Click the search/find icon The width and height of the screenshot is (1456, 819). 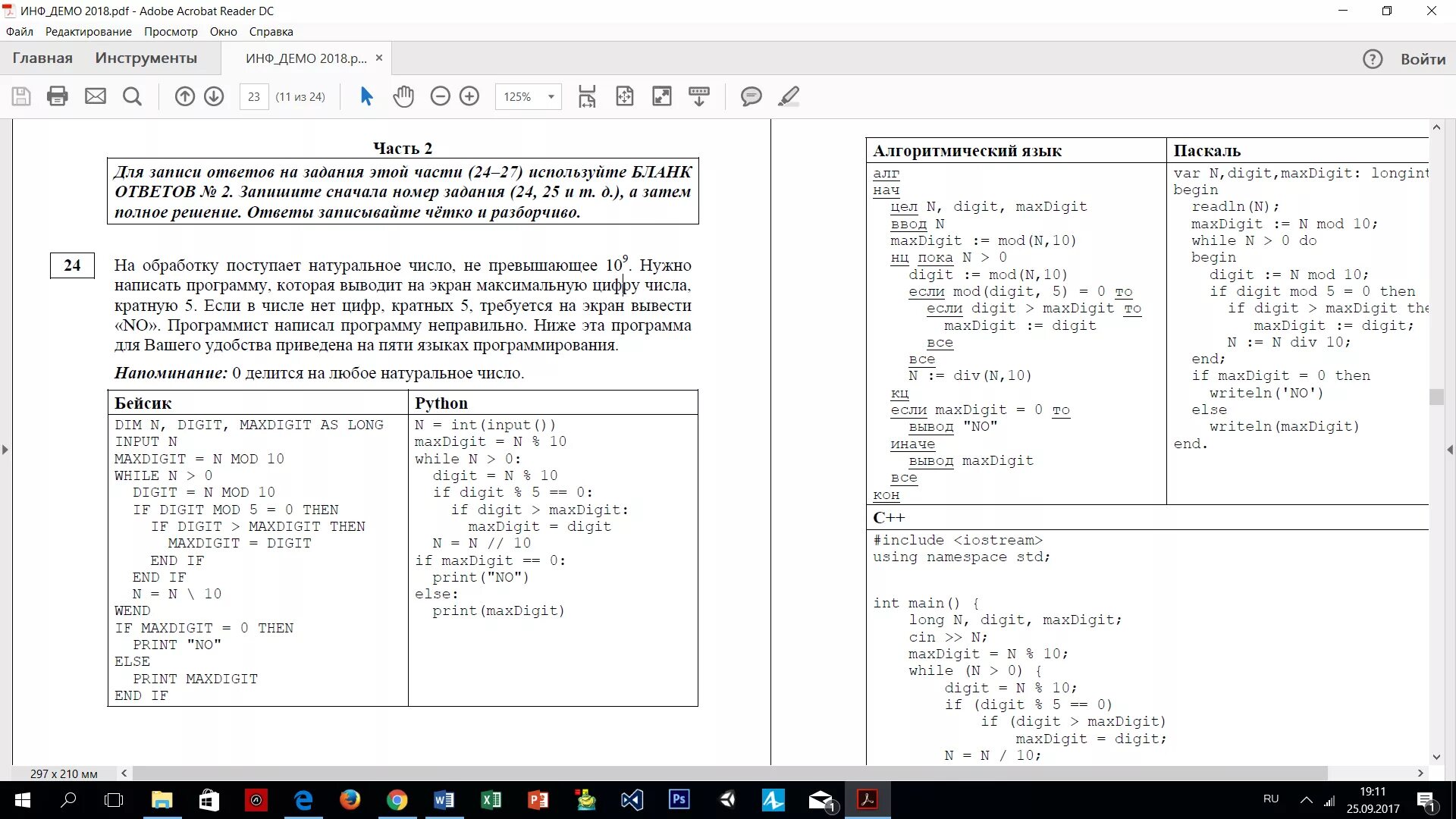(x=131, y=96)
